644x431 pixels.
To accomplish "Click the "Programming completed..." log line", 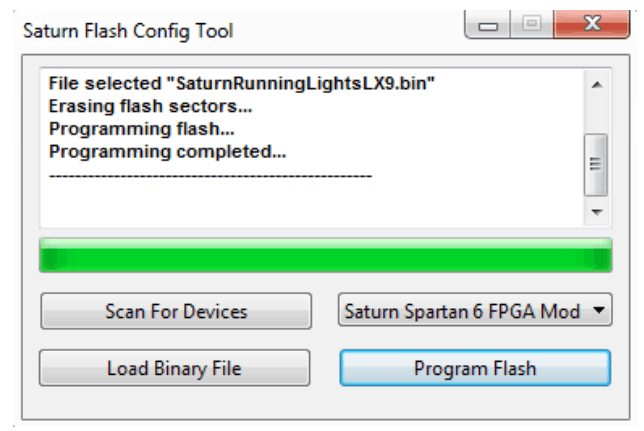I will 167,153.
